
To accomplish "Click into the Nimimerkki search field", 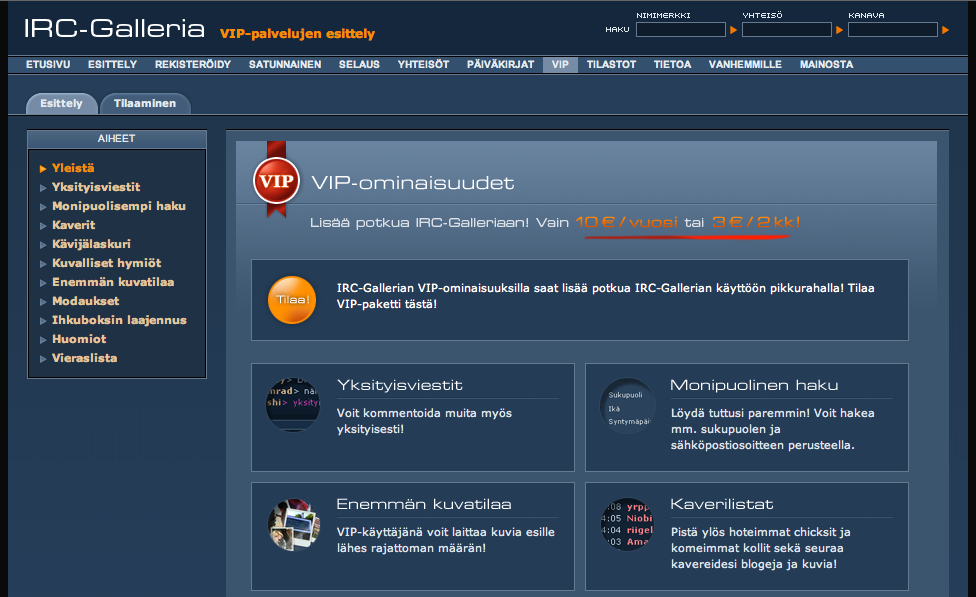I will [x=680, y=30].
